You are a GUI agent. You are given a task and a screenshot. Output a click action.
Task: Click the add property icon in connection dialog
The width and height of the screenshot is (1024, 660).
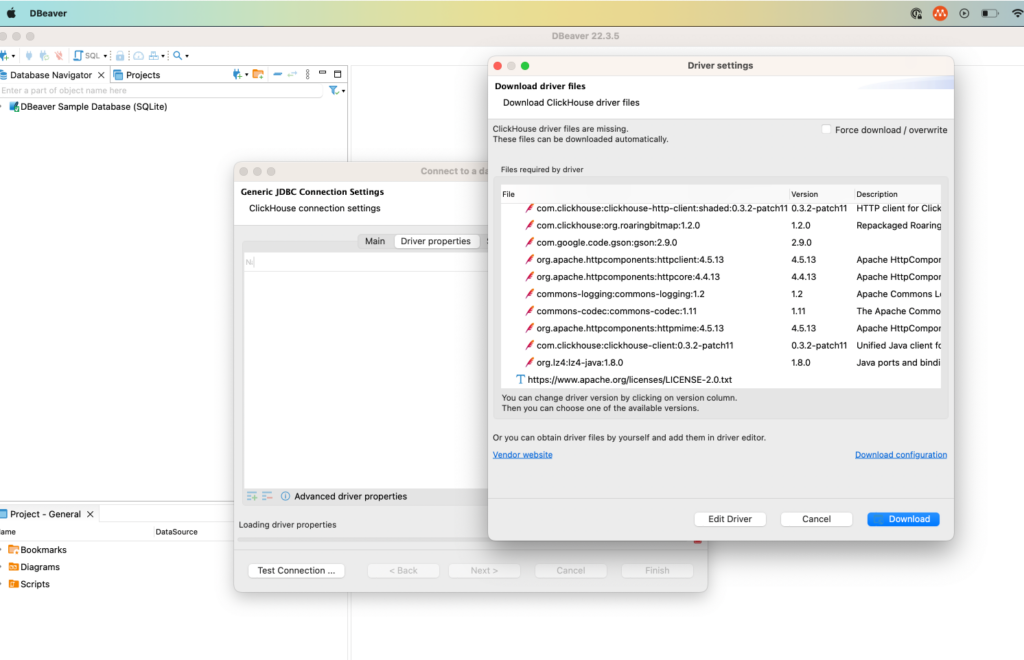click(252, 497)
